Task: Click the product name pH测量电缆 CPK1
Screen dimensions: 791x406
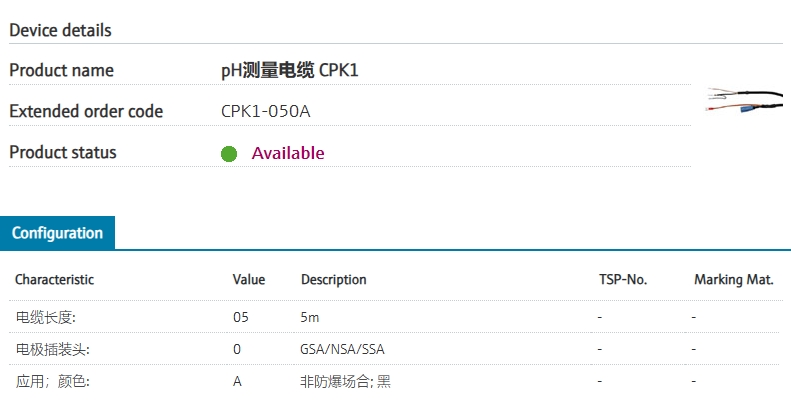Action: pos(288,70)
